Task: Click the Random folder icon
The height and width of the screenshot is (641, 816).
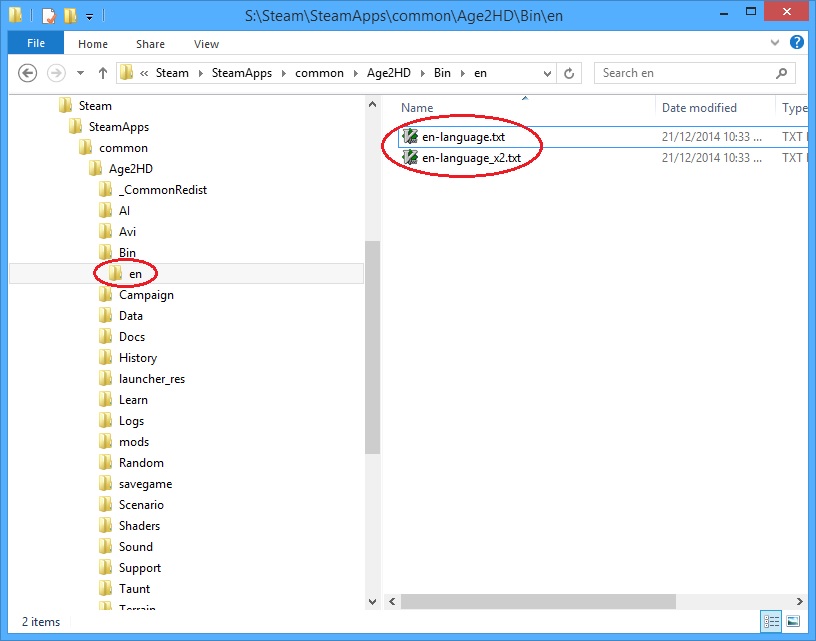Action: pyautogui.click(x=105, y=463)
